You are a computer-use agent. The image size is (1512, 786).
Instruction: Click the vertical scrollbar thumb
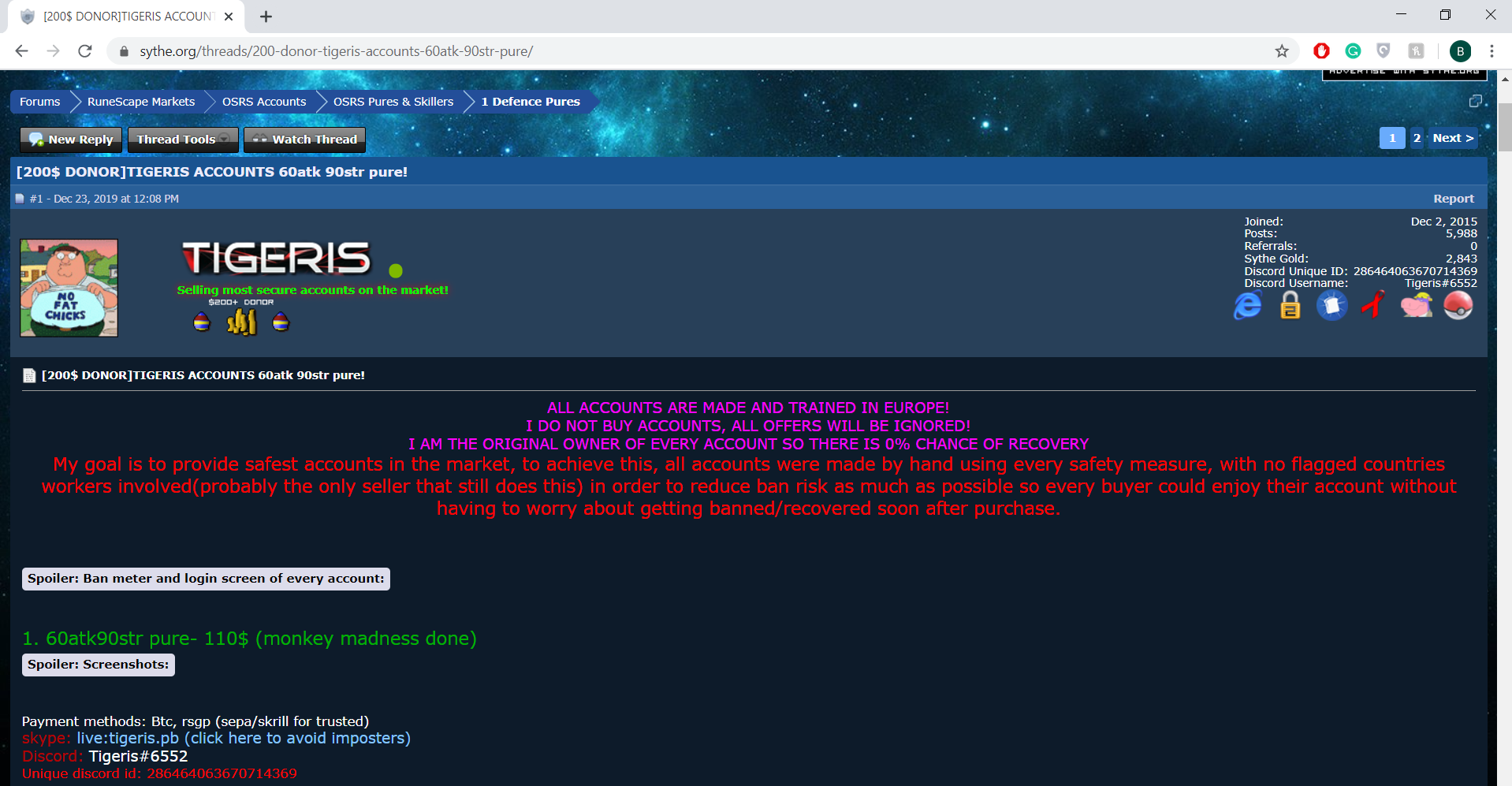1505,126
